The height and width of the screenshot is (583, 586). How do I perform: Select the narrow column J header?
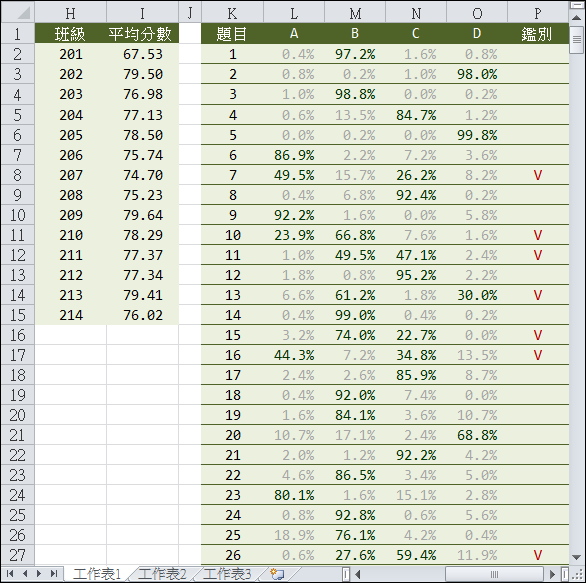click(190, 13)
